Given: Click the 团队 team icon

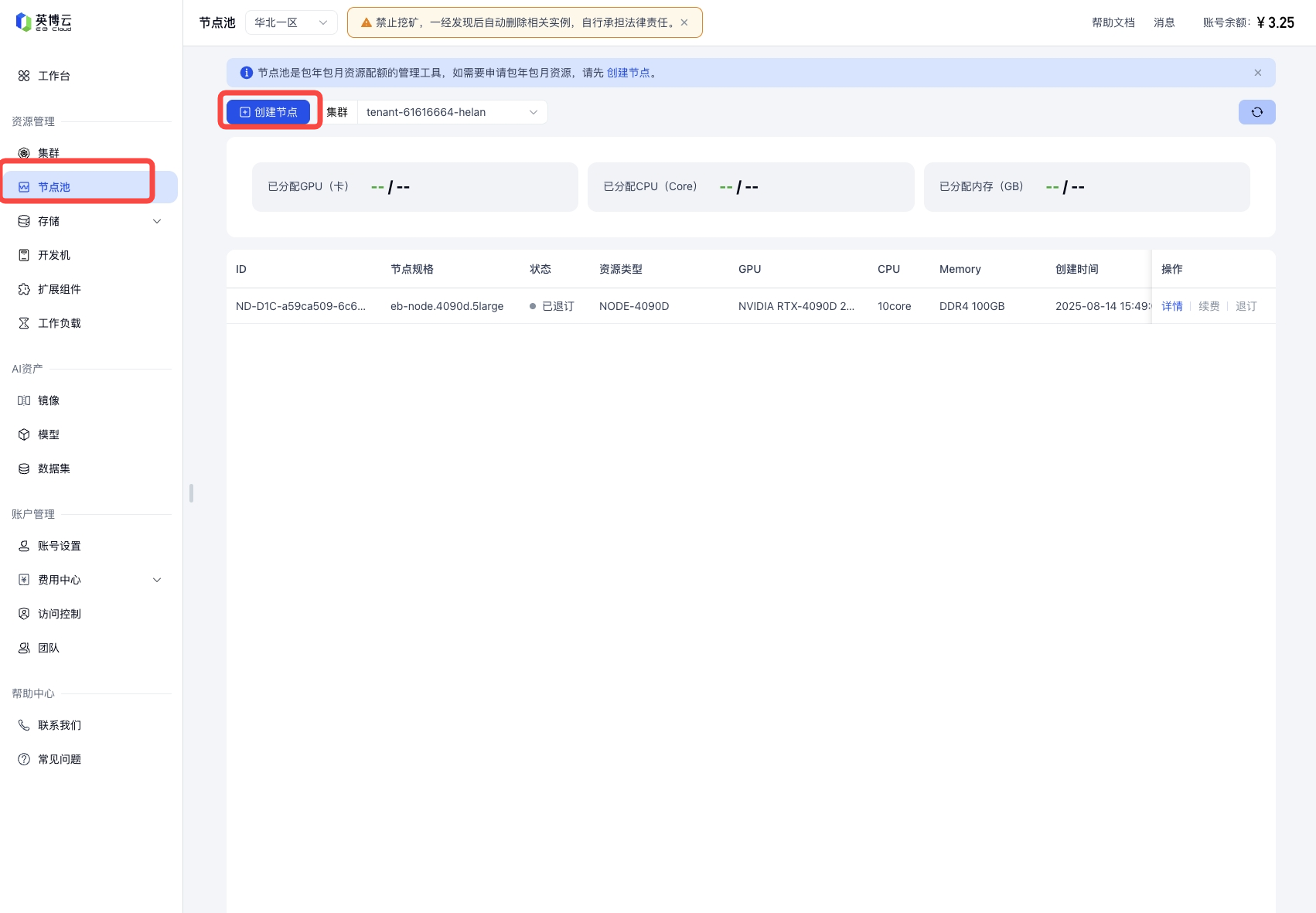Looking at the screenshot, I should click(x=24, y=648).
